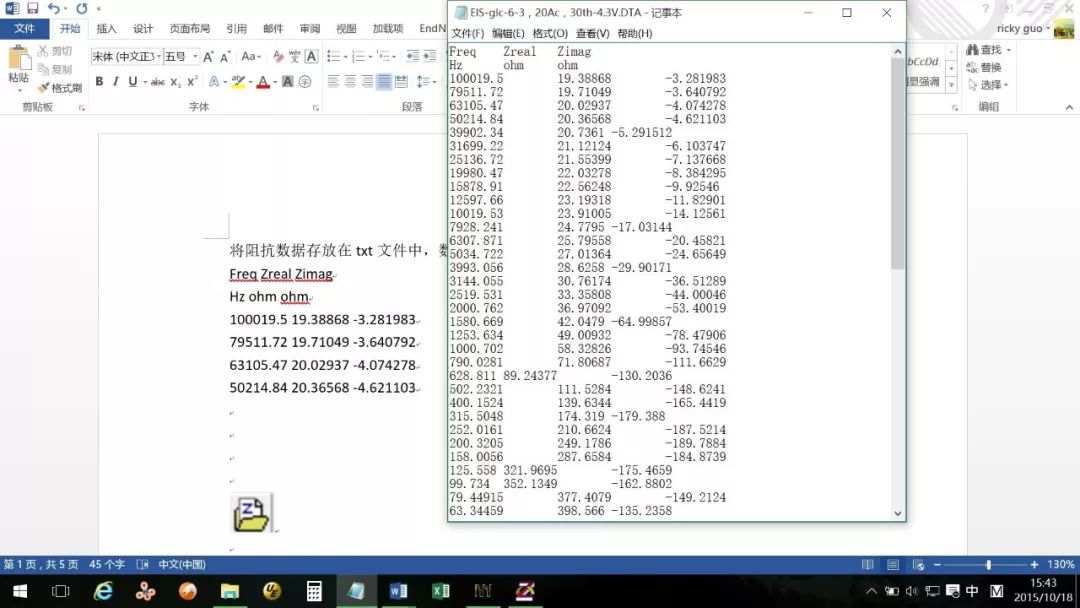Open the 文件 tab in Word
Image resolution: width=1080 pixels, height=608 pixels.
pos(24,28)
